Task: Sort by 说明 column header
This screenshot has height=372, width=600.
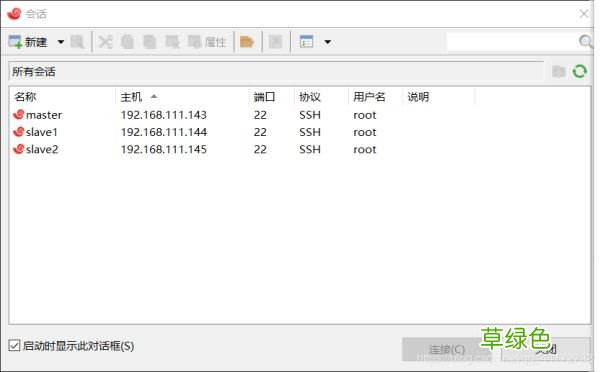Action: 439,97
